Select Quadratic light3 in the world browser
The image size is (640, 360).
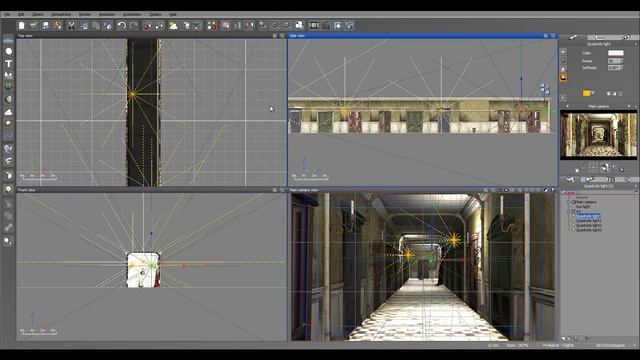tap(589, 230)
